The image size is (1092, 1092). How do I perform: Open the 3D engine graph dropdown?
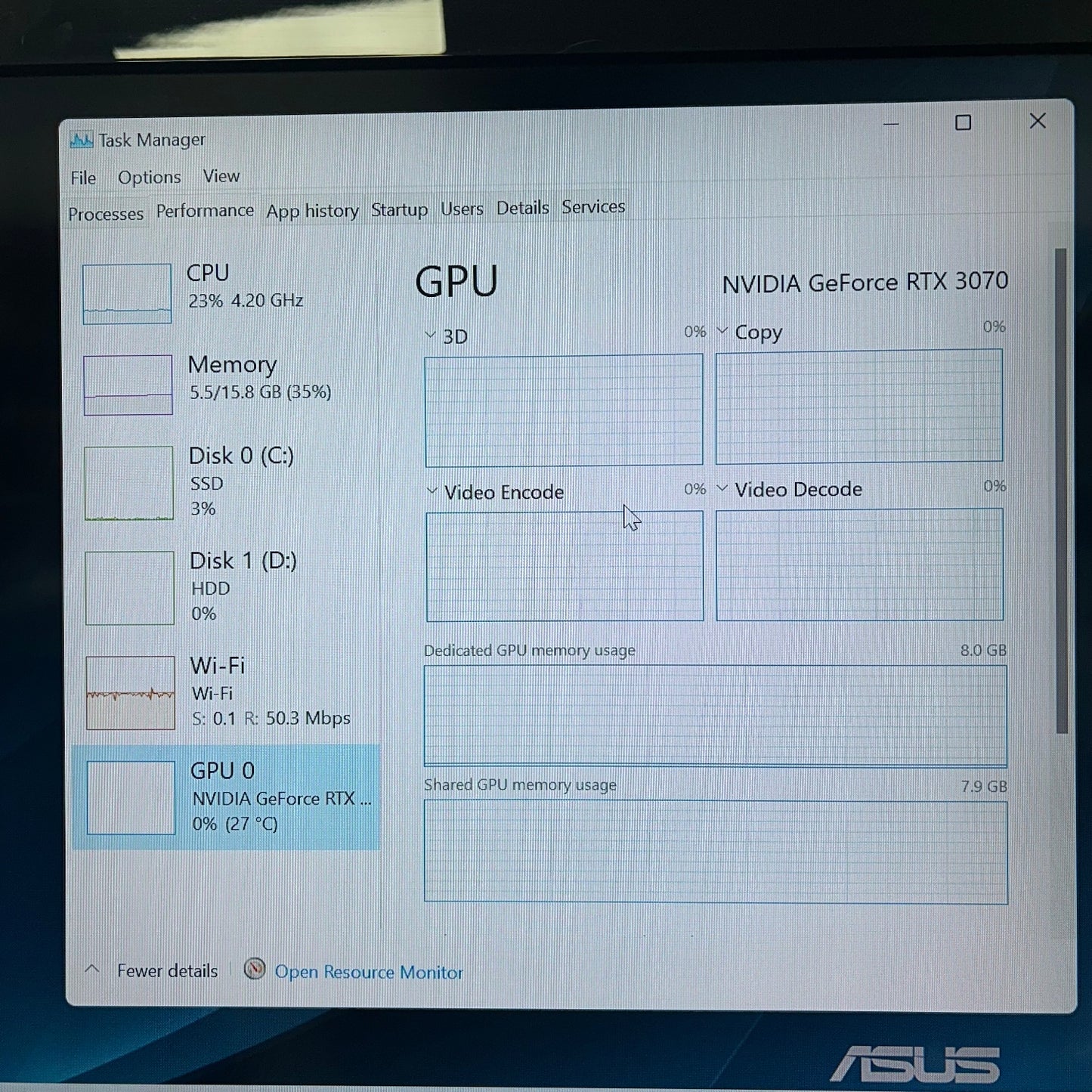[x=431, y=335]
